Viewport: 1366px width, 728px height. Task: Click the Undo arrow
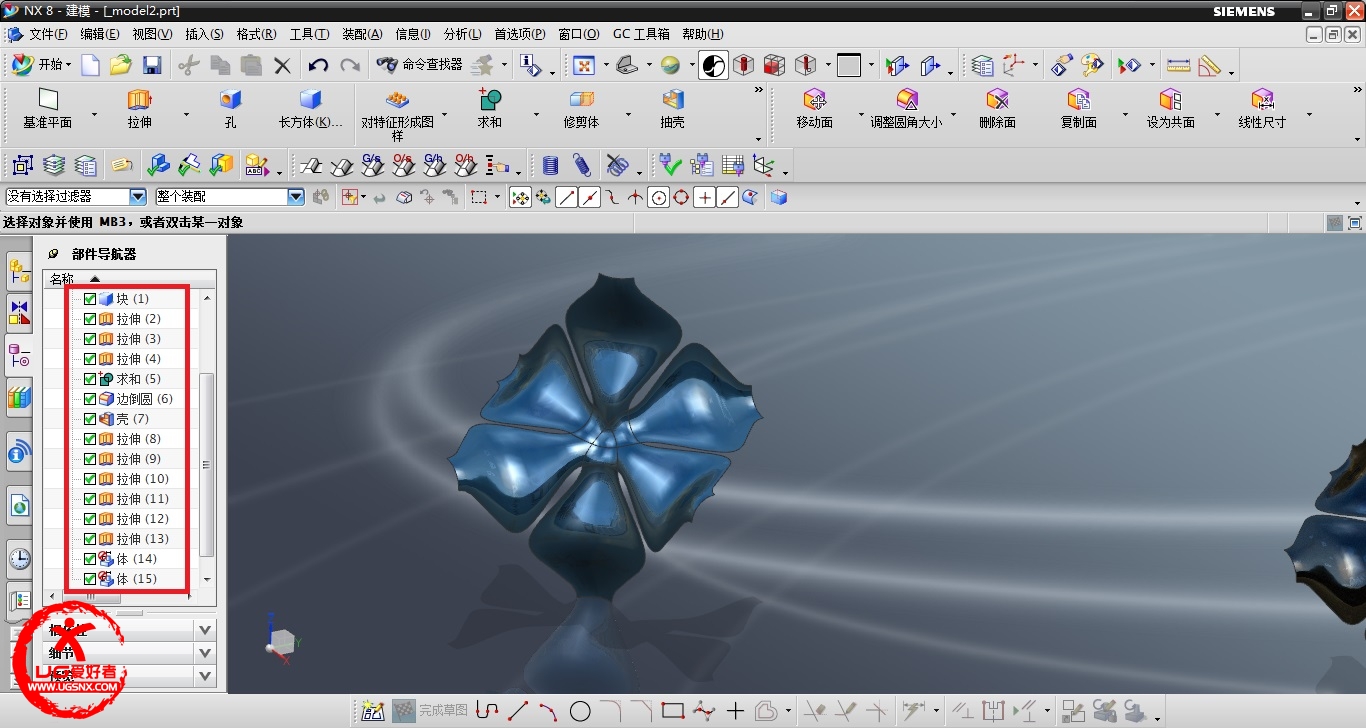[x=318, y=65]
